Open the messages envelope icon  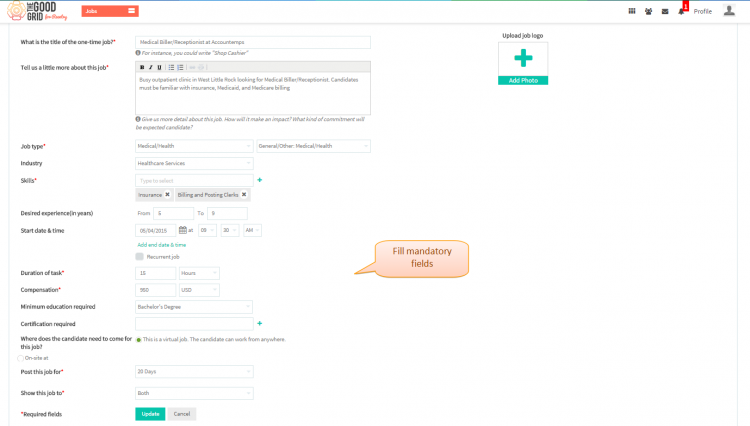pyautogui.click(x=665, y=11)
